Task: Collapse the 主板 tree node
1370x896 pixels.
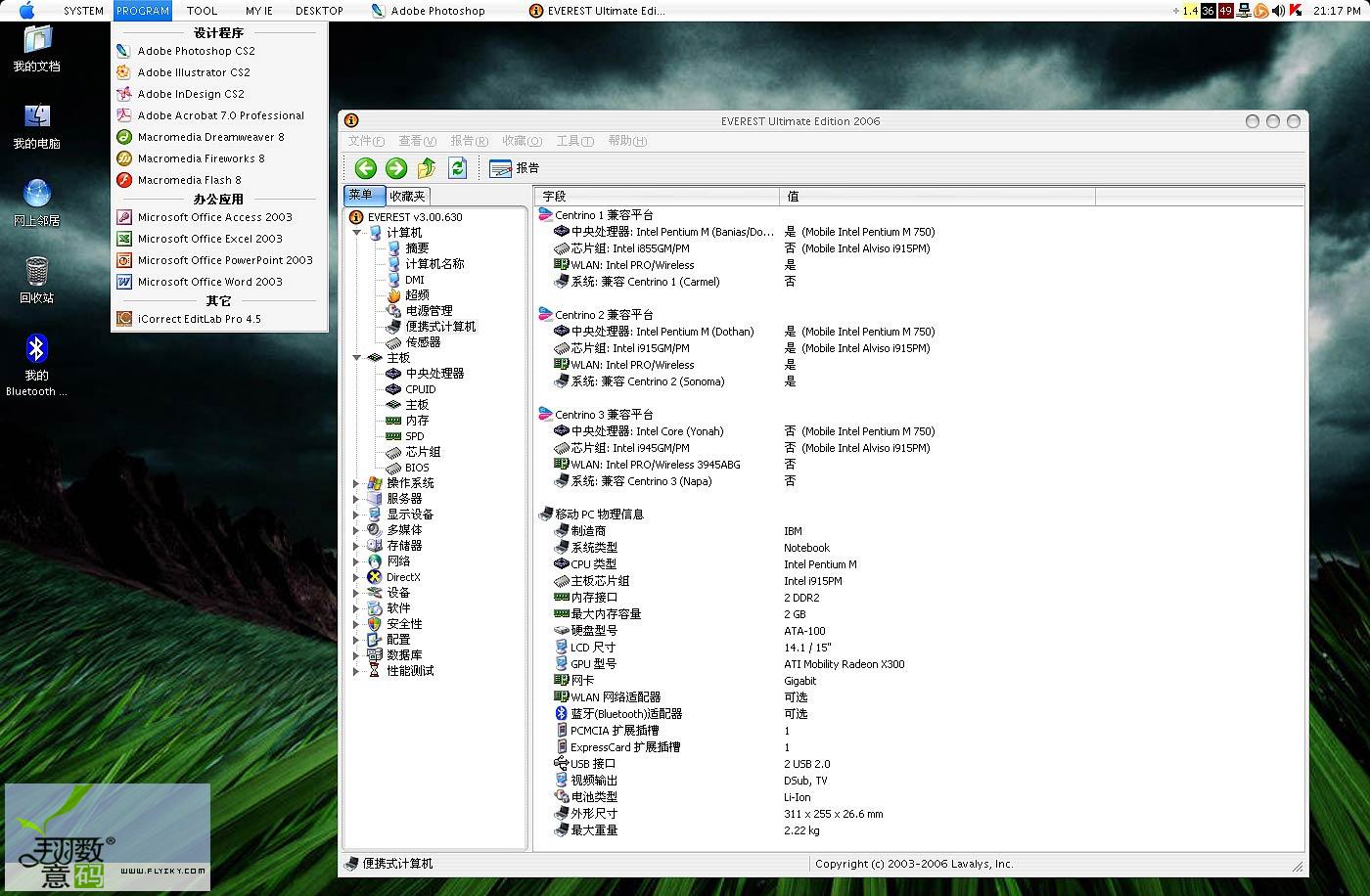Action: [356, 358]
